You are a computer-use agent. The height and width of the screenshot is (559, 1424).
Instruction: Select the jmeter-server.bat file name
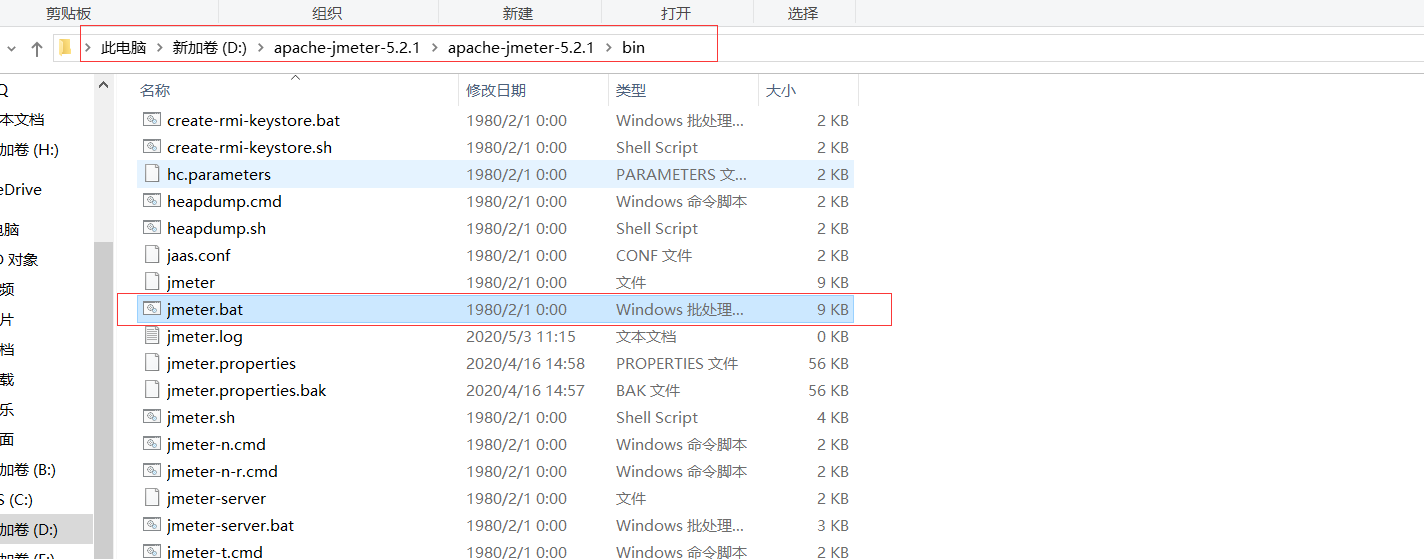click(x=230, y=525)
